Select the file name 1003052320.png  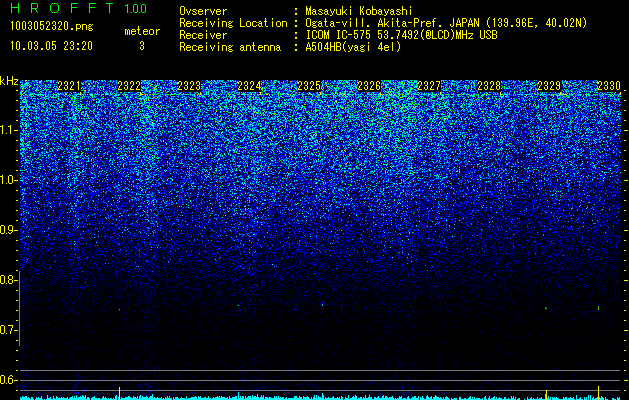[52, 27]
